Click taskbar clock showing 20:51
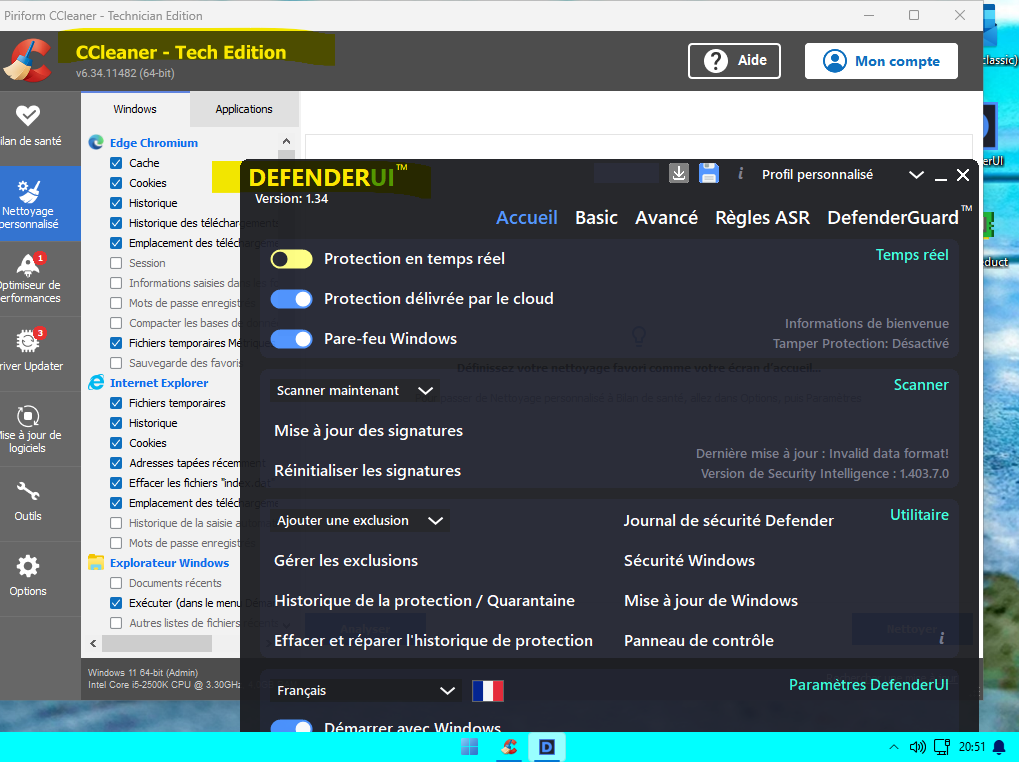1019x762 pixels. tap(972, 747)
